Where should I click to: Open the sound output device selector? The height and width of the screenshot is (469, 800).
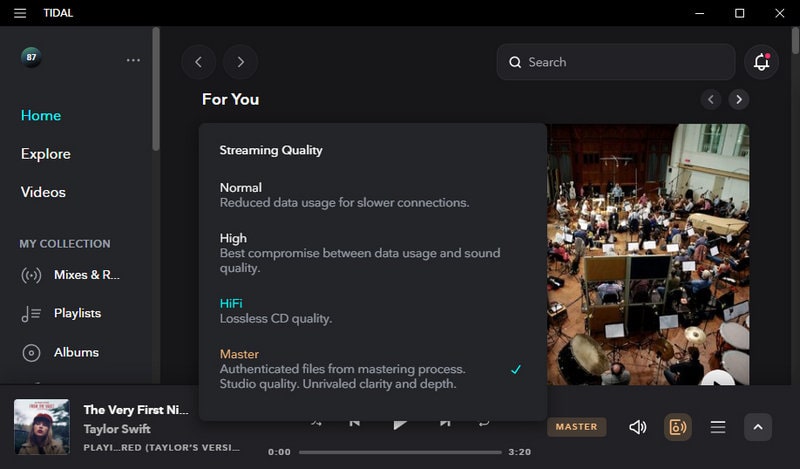[x=678, y=427]
